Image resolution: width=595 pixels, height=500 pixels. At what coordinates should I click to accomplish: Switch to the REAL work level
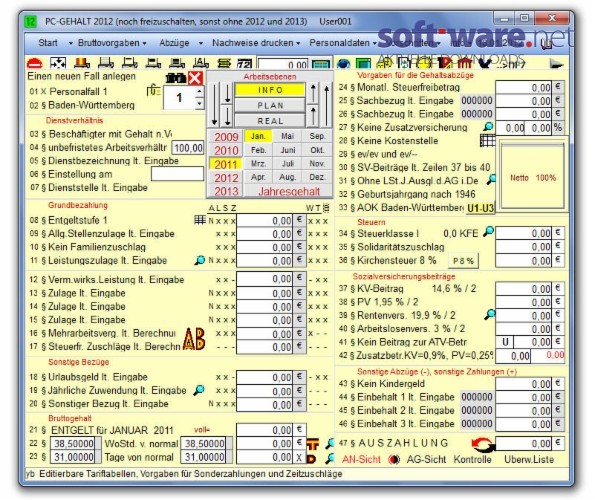tap(270, 121)
